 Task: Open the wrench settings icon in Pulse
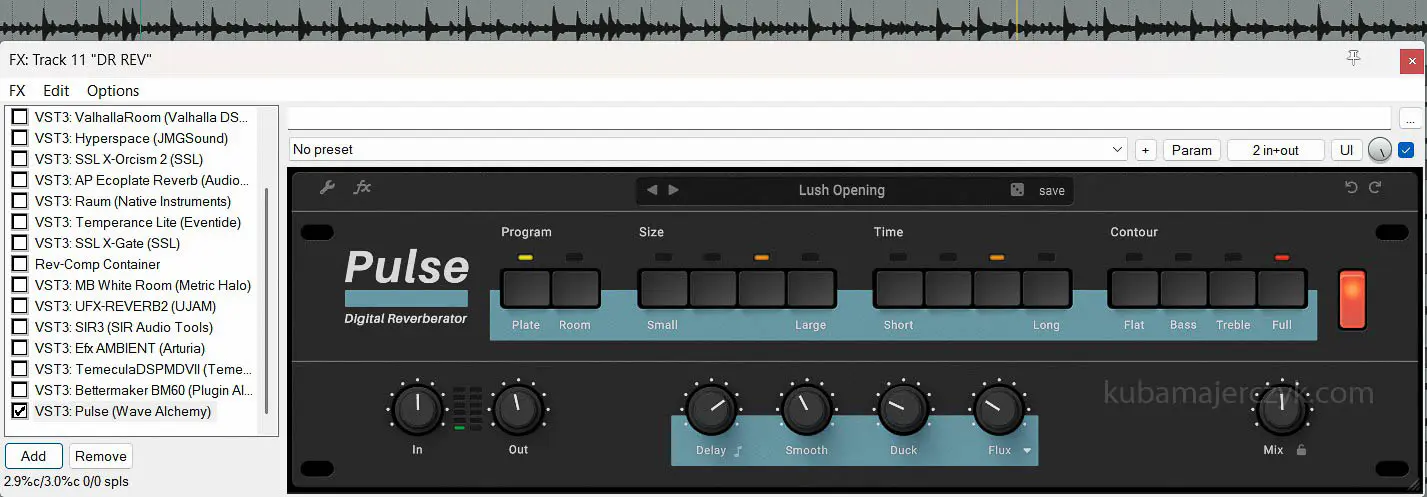pyautogui.click(x=327, y=188)
